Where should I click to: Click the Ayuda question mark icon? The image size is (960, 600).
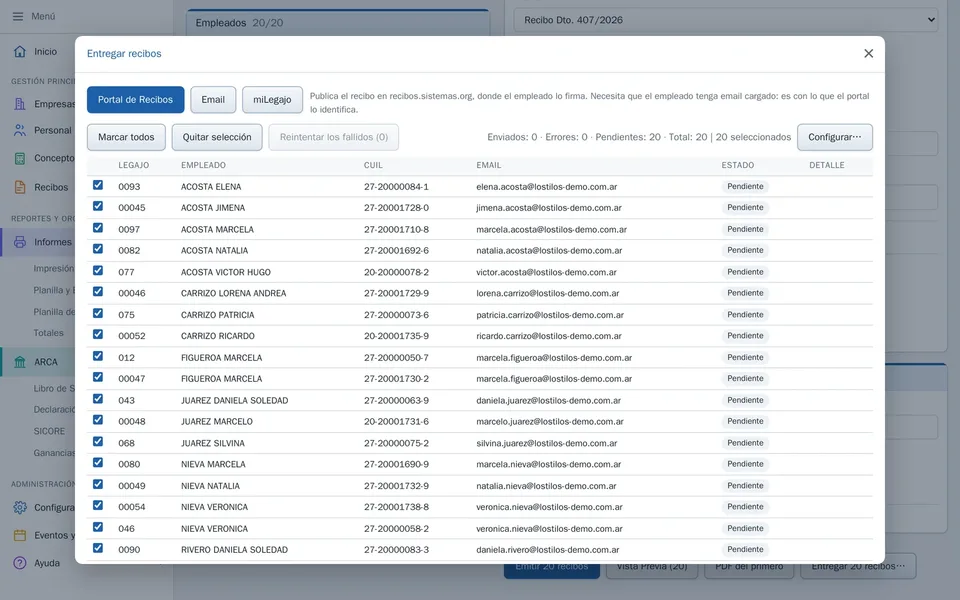point(20,563)
